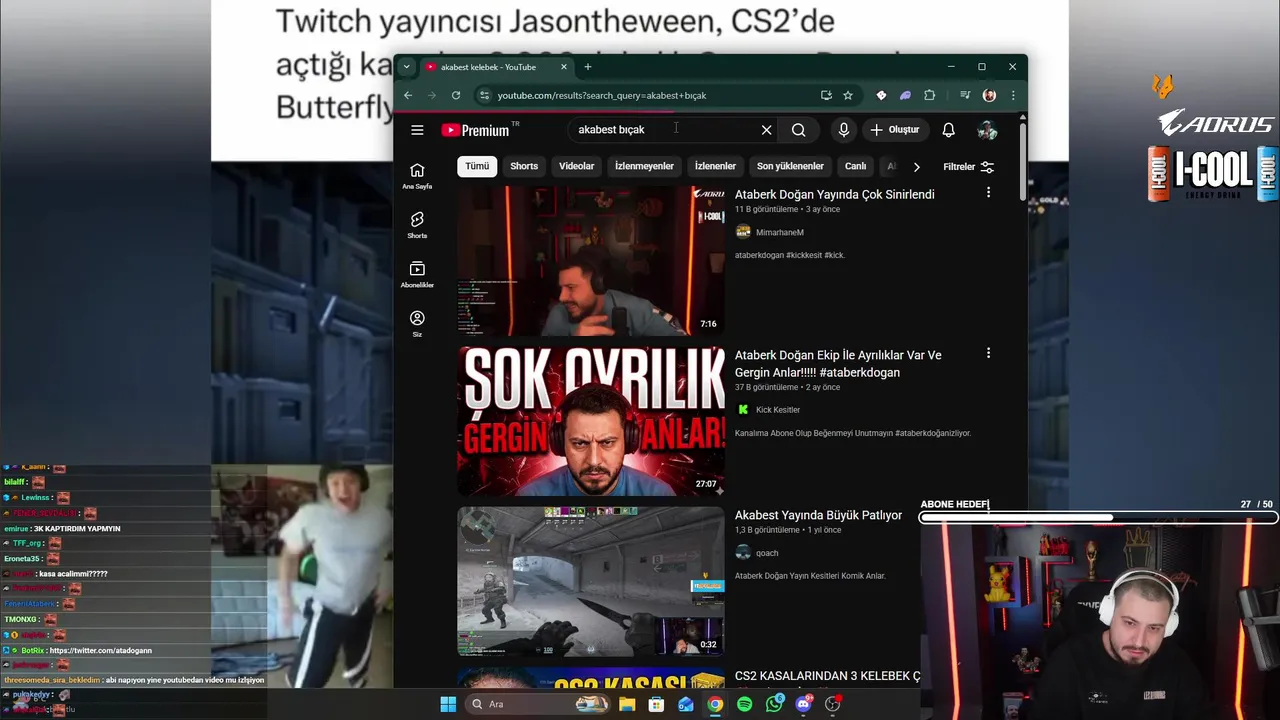
Task: Open media control icon in Chrome toolbar
Action: tap(965, 95)
